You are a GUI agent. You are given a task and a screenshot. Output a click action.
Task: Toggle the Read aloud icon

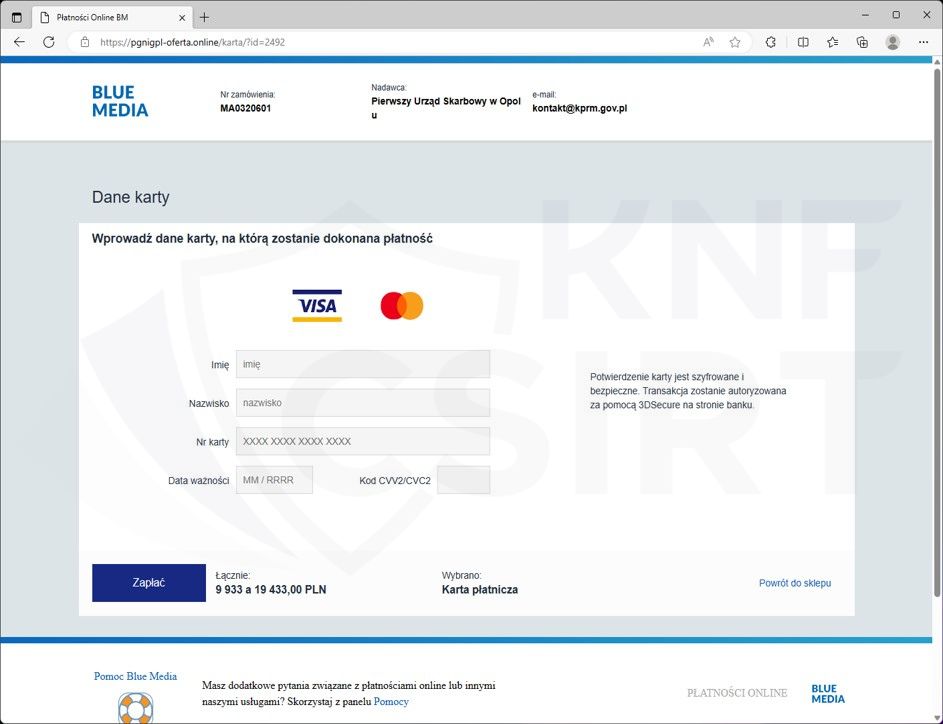(x=708, y=42)
